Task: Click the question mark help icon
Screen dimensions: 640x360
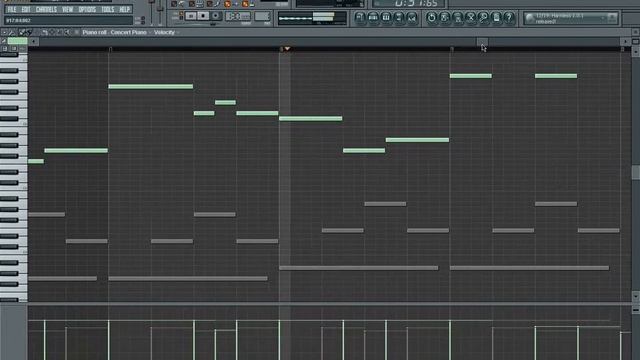Action: tap(509, 17)
